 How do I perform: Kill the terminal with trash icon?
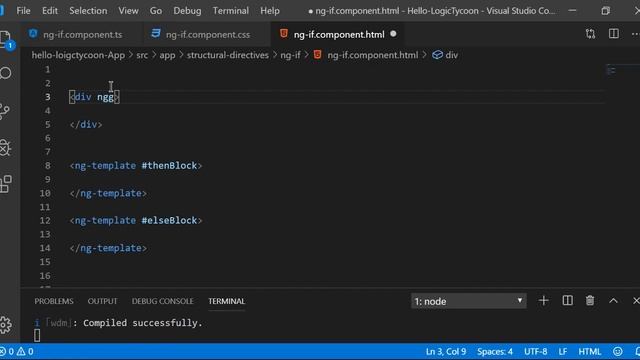590,301
